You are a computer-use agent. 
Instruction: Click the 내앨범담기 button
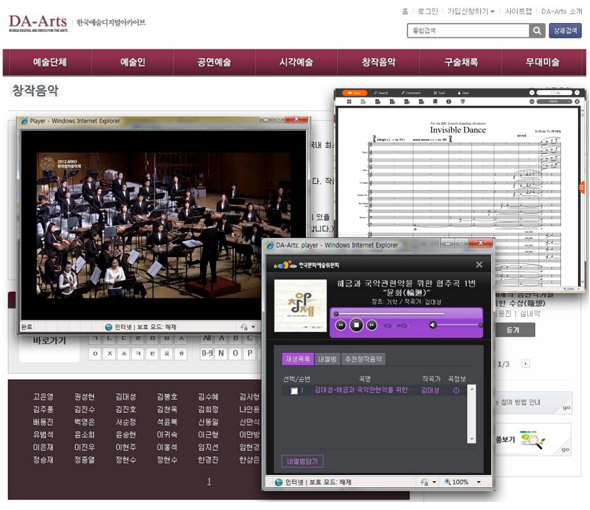pyautogui.click(x=303, y=461)
